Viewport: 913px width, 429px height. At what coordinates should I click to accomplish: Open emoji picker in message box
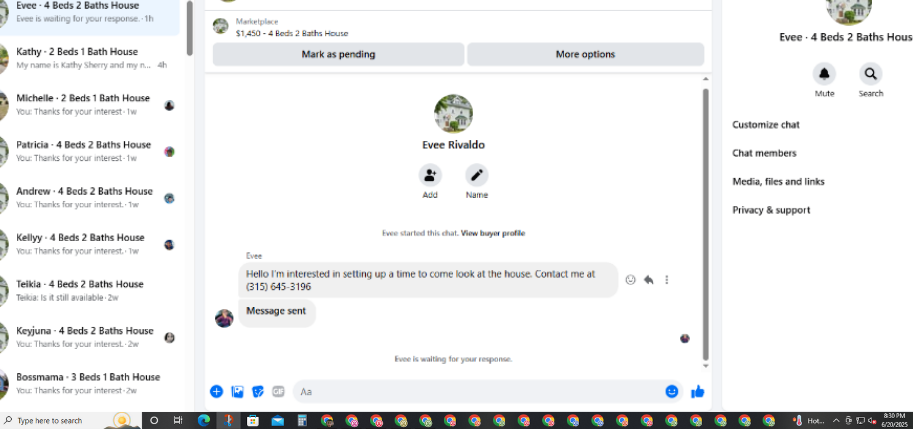click(672, 392)
